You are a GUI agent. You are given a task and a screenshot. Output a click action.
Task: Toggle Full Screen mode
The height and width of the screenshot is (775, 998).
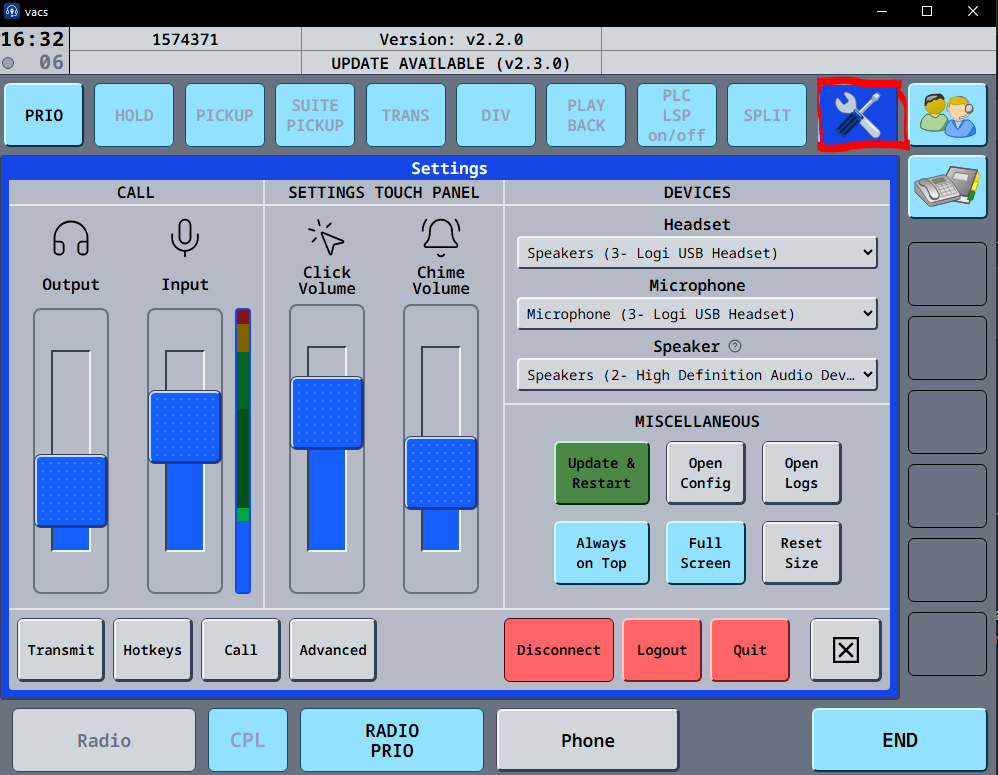(705, 553)
